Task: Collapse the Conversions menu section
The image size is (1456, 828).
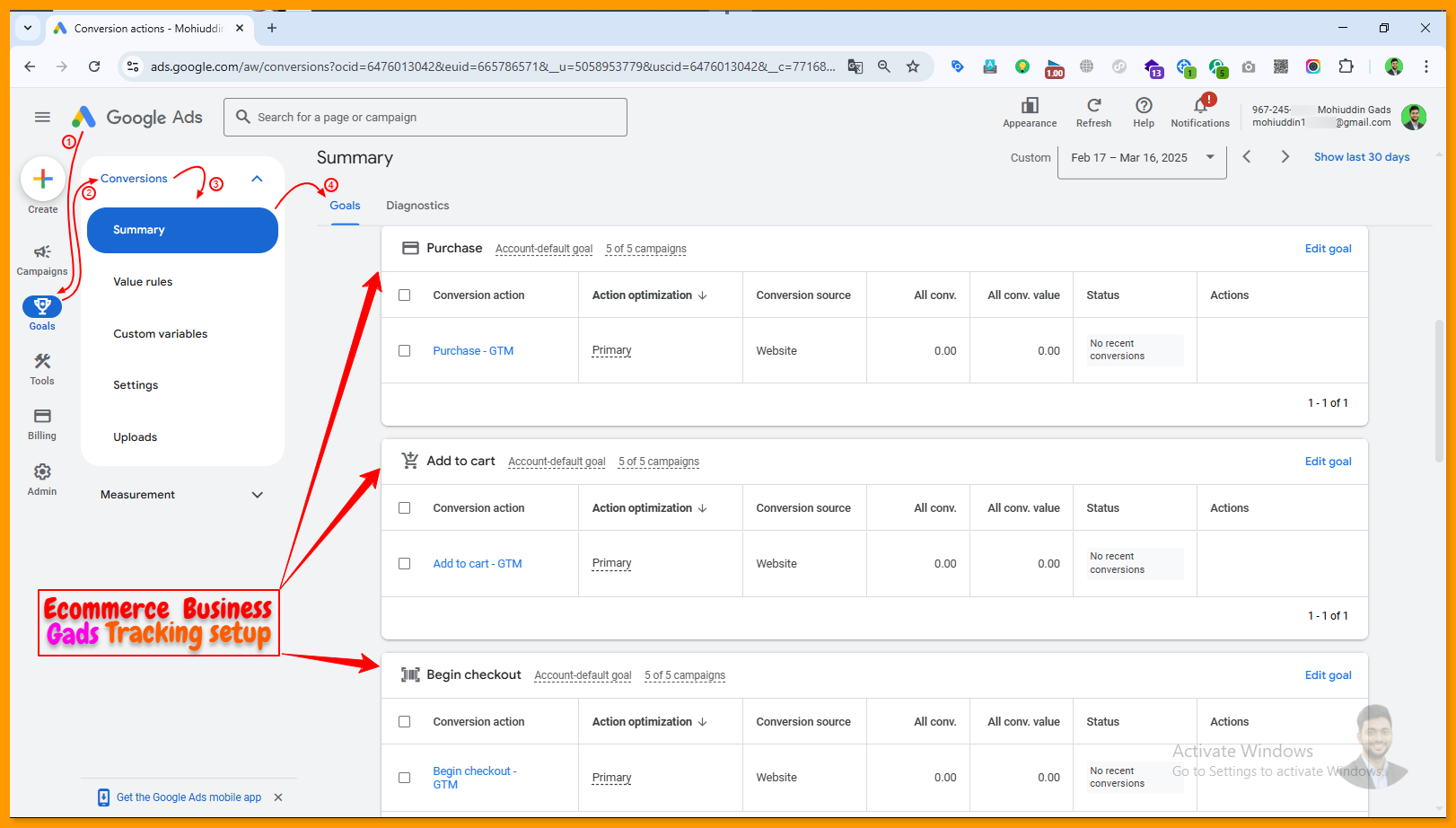Action: (x=257, y=179)
